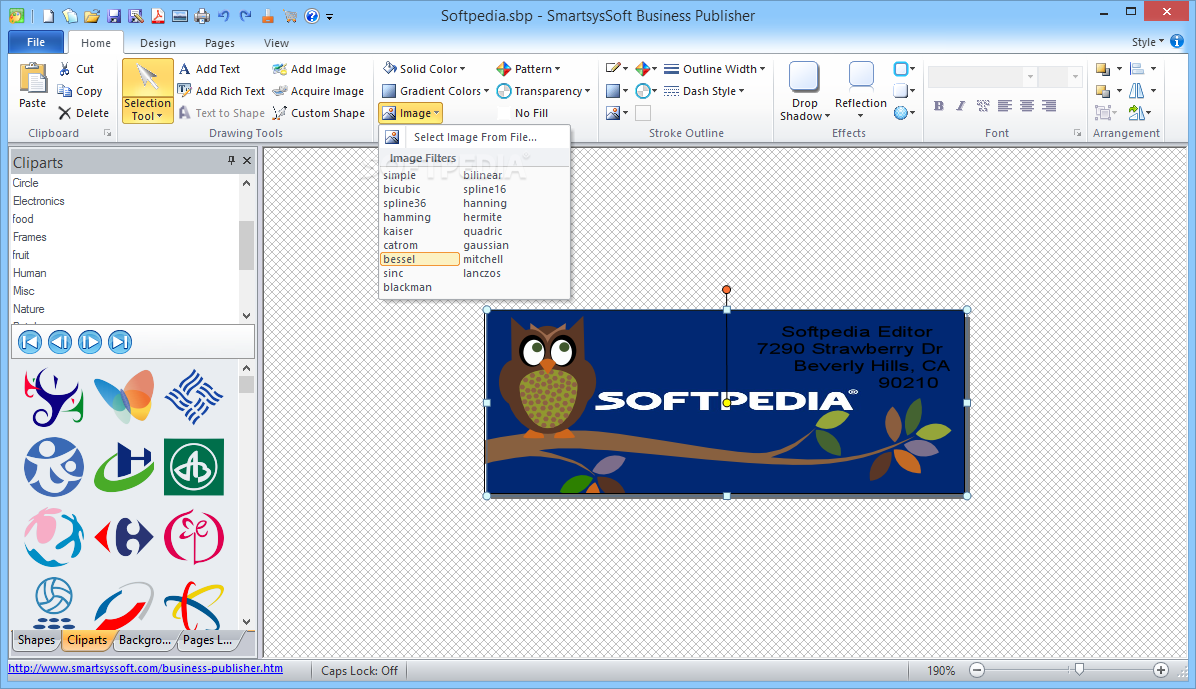The height and width of the screenshot is (689, 1196).
Task: Select the Nature clipart category
Action: [28, 309]
